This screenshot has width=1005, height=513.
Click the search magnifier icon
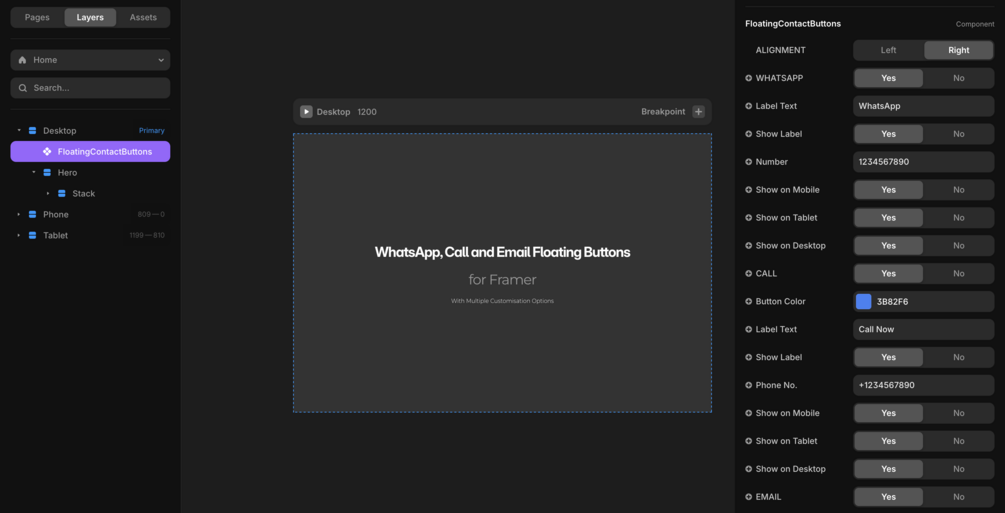click(23, 88)
